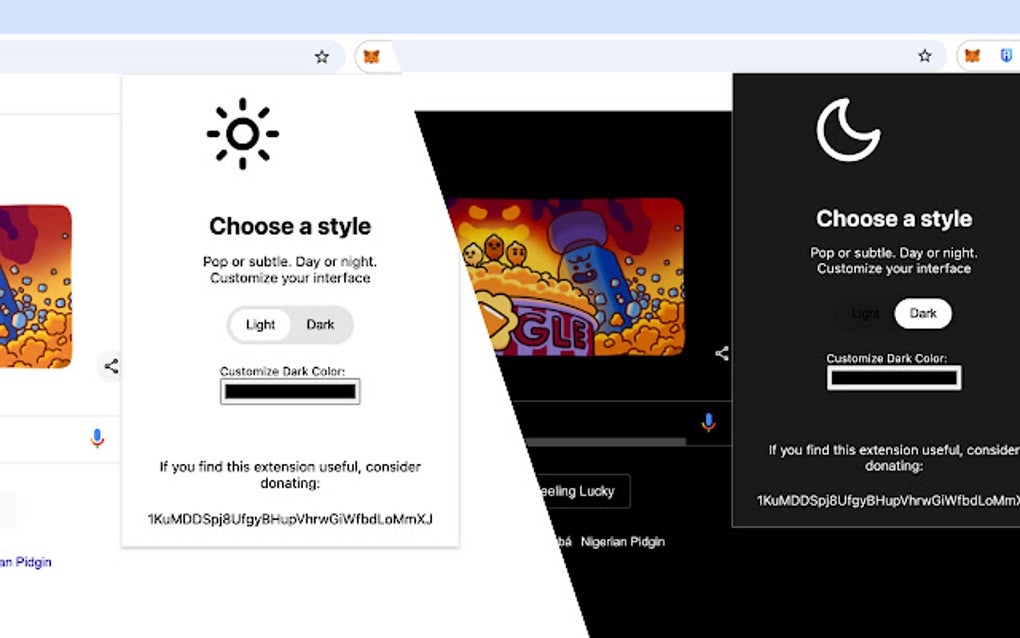Viewport: 1020px width, 638px height.
Task: Click the Choose a style heading in the light popup
Action: (x=290, y=226)
